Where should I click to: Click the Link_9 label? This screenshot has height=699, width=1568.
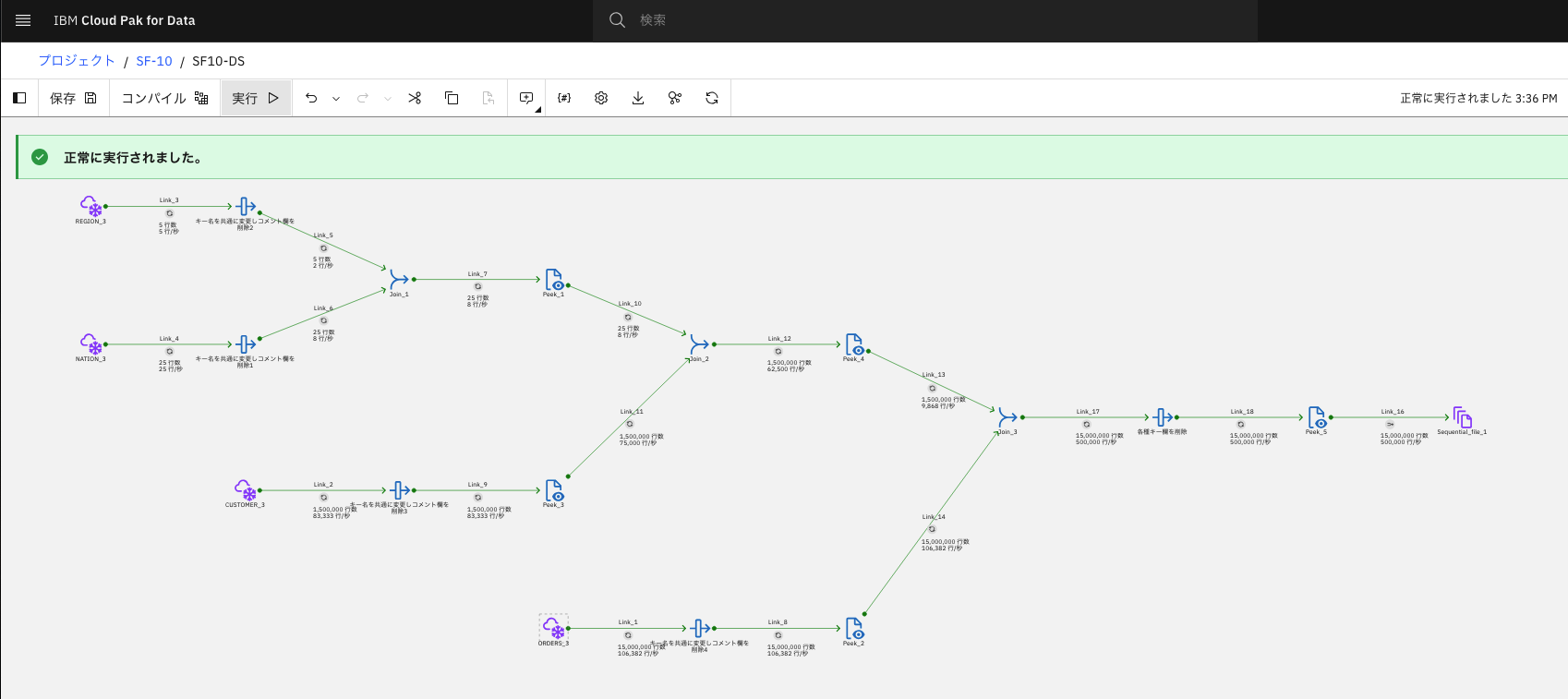pyautogui.click(x=477, y=485)
